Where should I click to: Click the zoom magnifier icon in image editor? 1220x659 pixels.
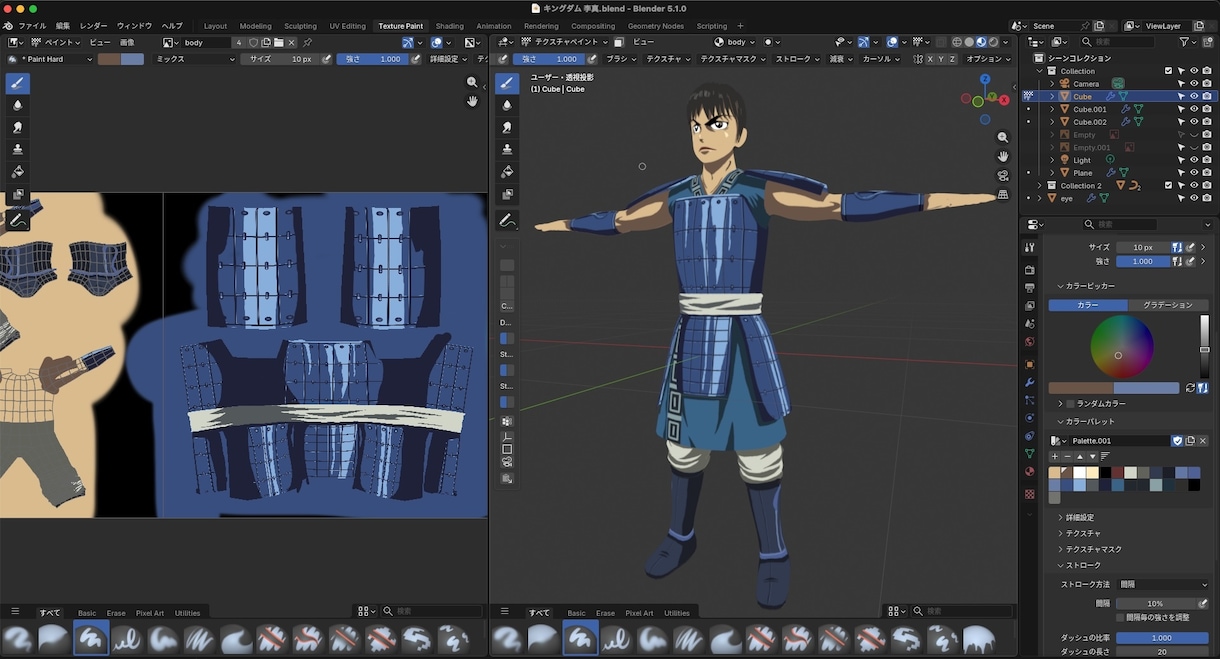pos(472,82)
